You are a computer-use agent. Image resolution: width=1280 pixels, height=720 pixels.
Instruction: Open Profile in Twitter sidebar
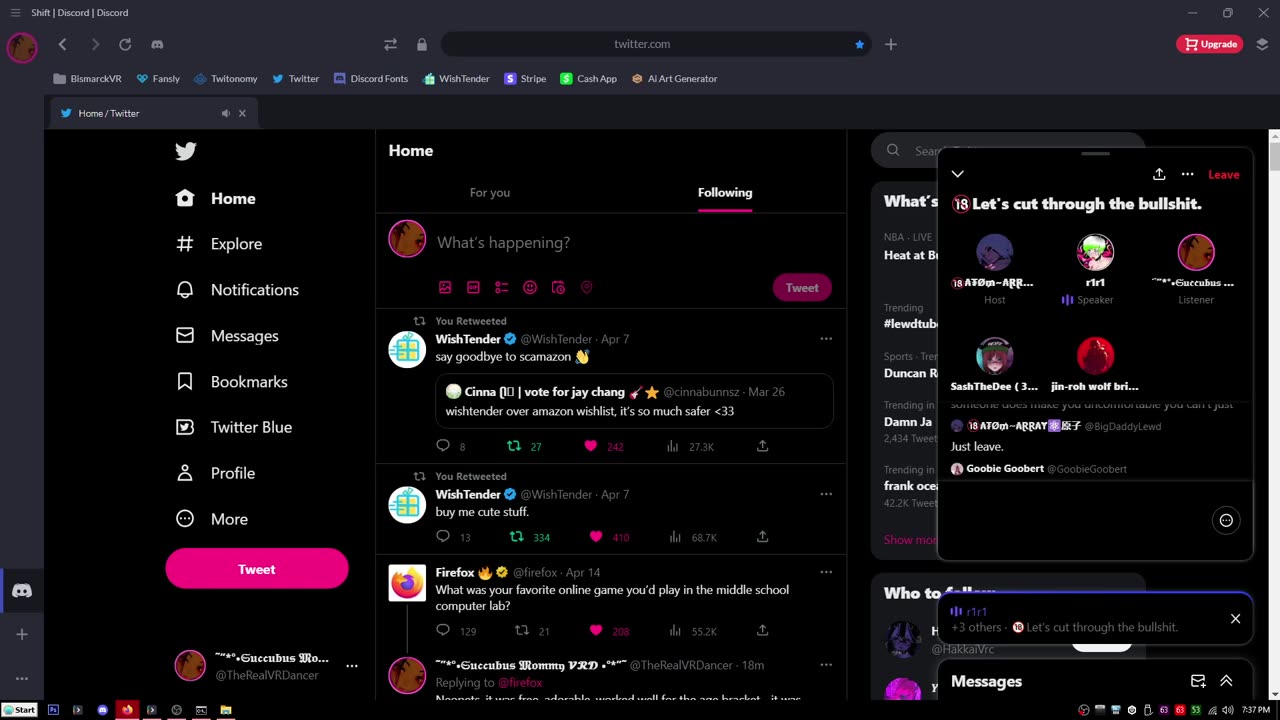pyautogui.click(x=215, y=473)
